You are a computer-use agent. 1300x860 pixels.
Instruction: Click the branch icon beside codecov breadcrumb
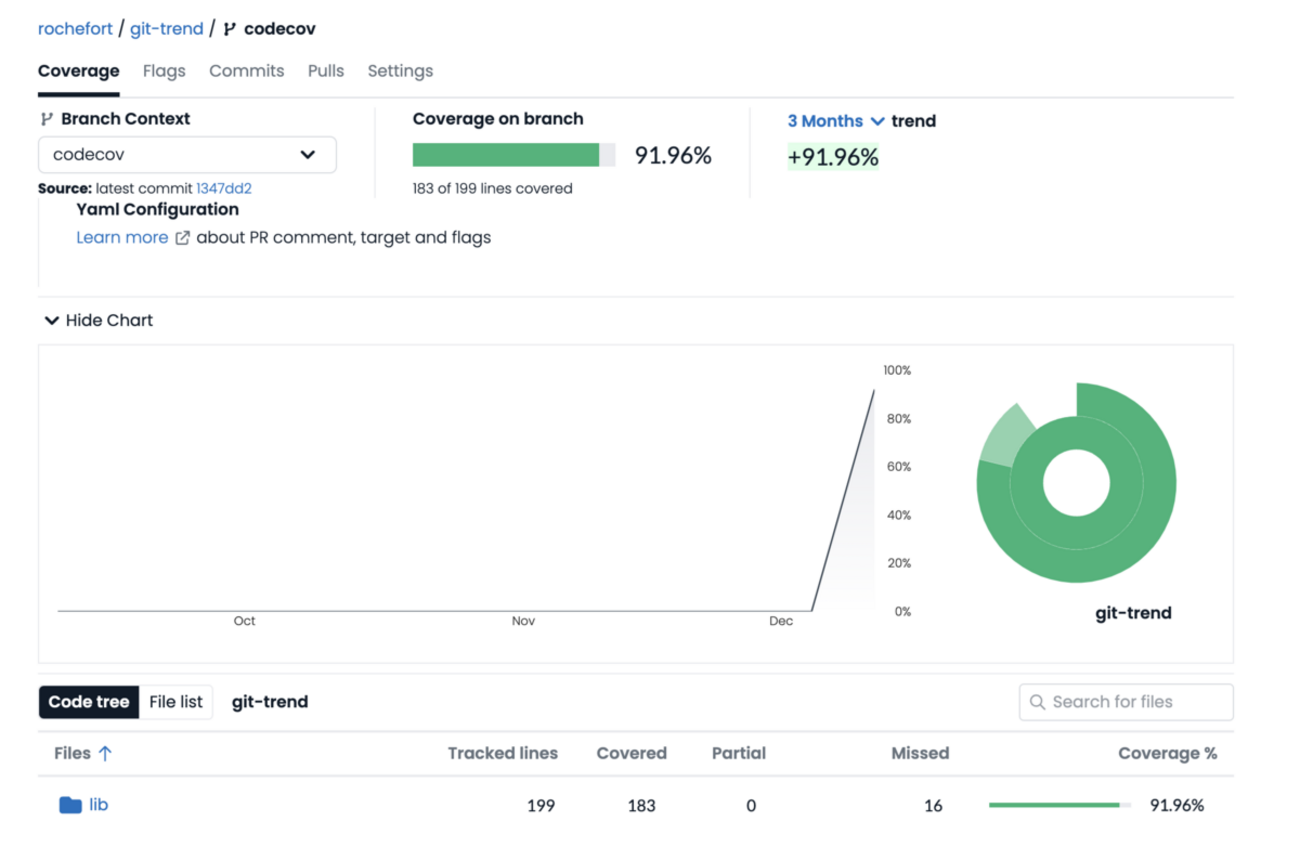point(229,30)
